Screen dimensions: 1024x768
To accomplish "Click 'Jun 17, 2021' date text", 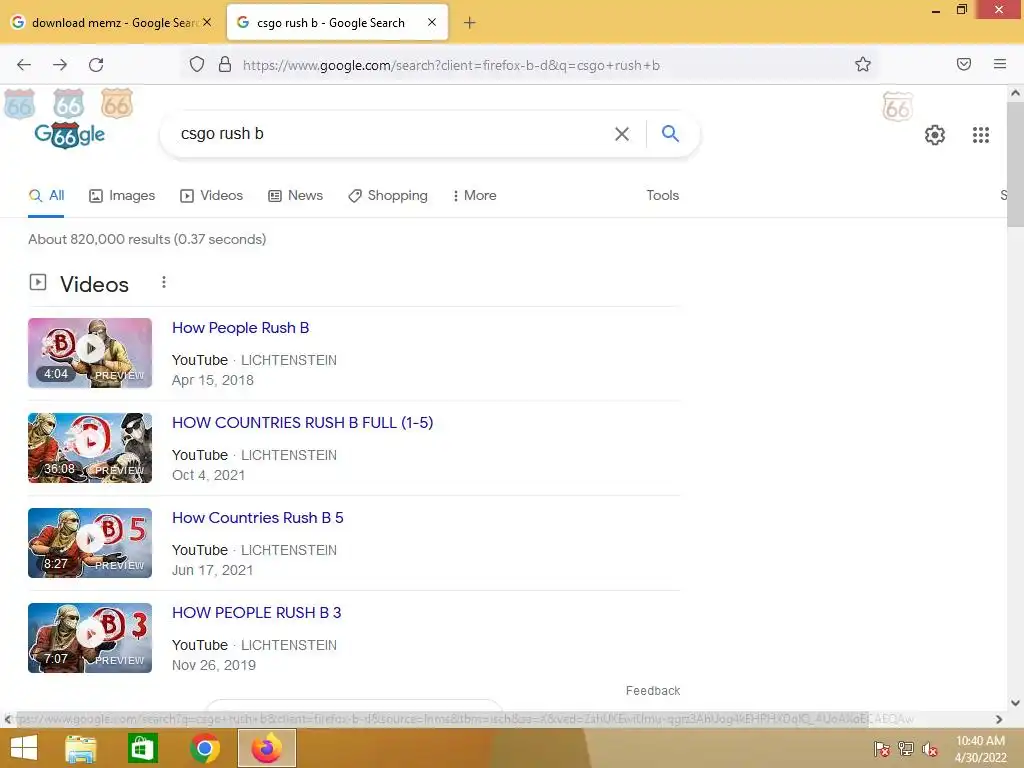I will click(x=212, y=570).
